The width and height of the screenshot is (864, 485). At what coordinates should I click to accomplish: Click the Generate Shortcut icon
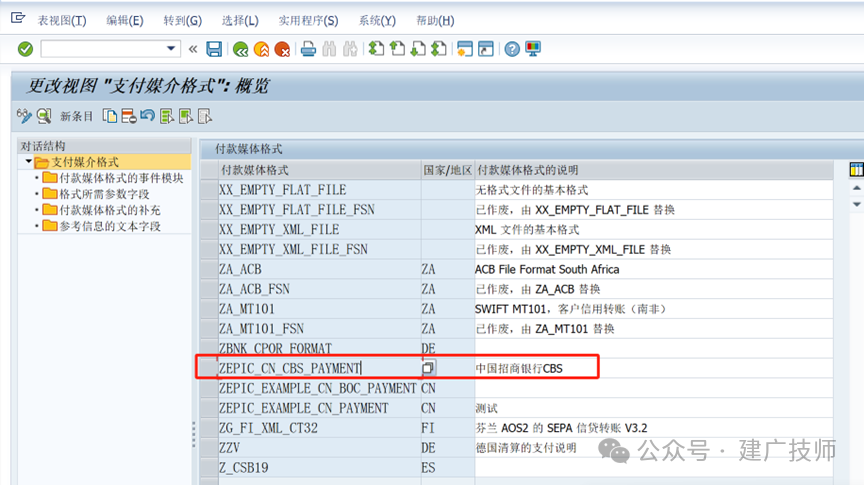tap(485, 49)
